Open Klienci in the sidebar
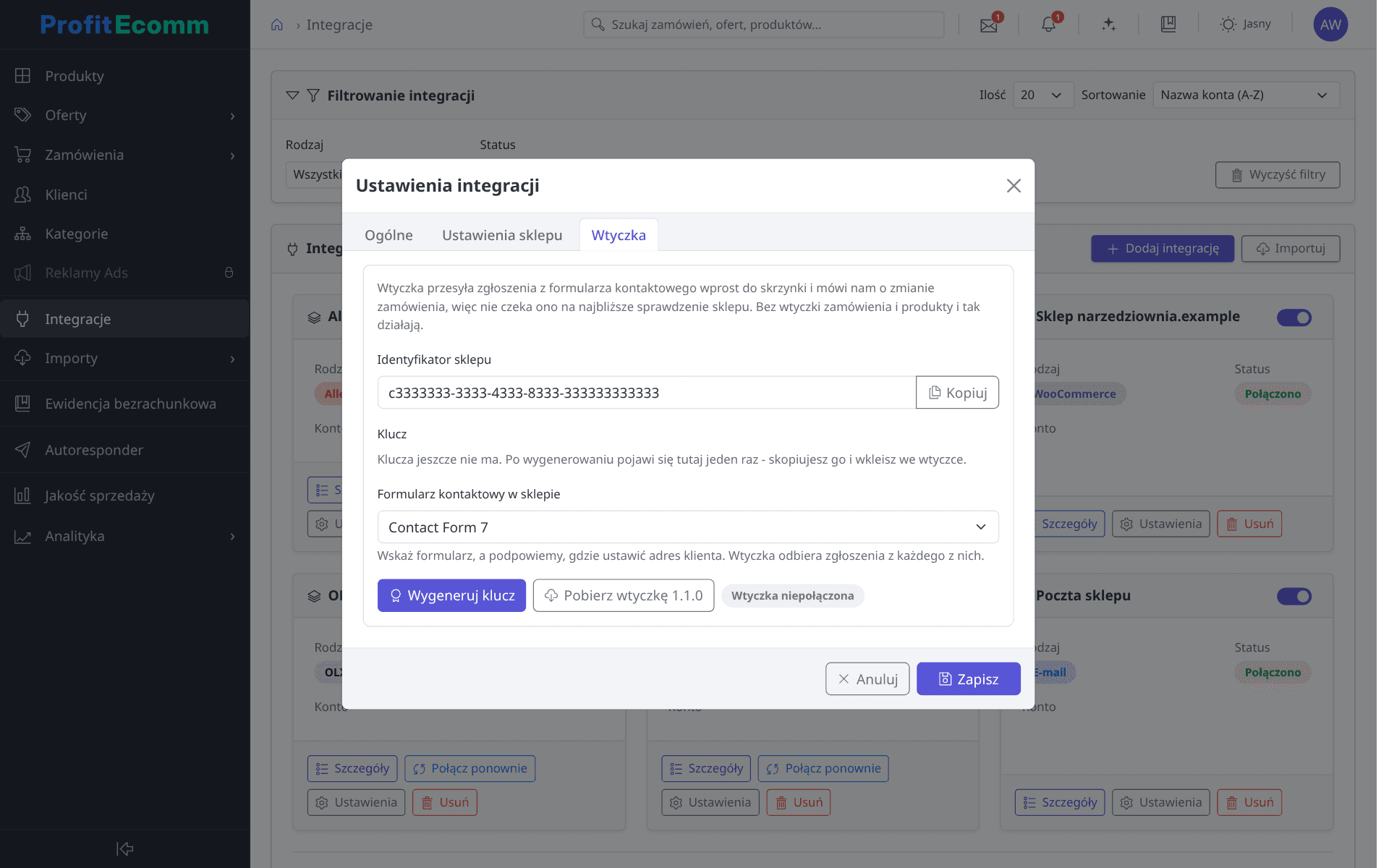 [124, 195]
